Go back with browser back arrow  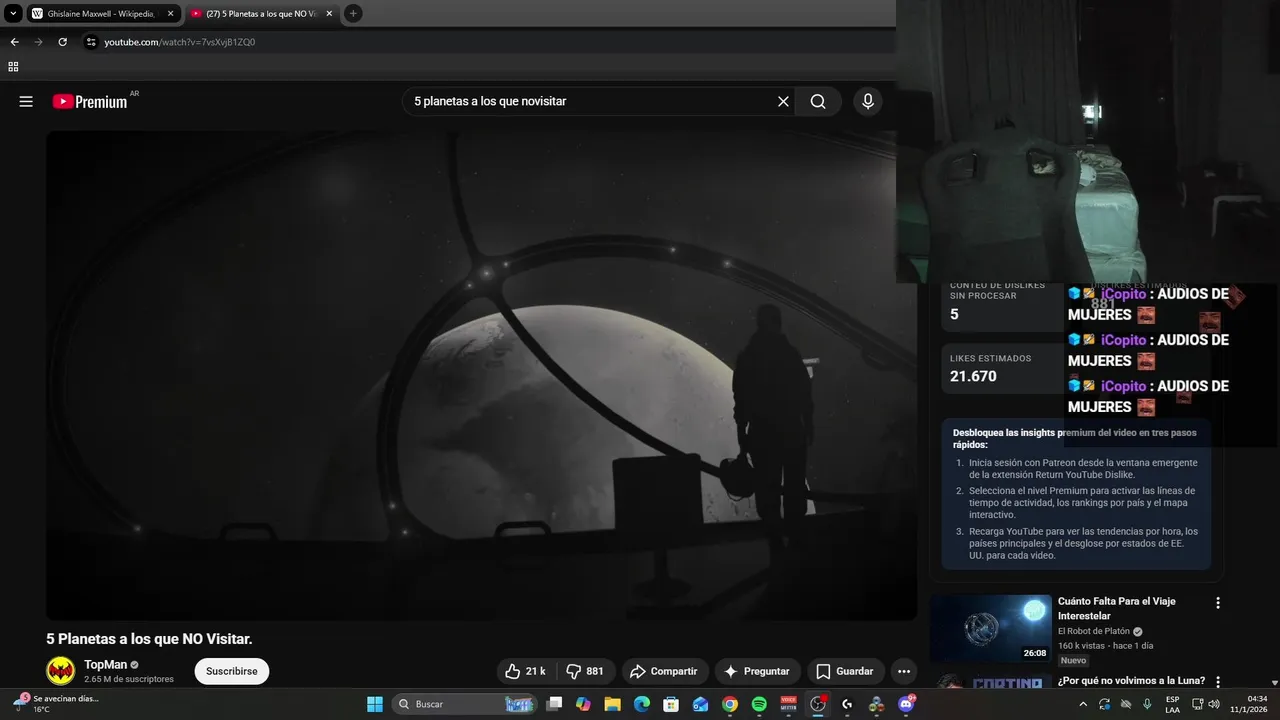(14, 42)
